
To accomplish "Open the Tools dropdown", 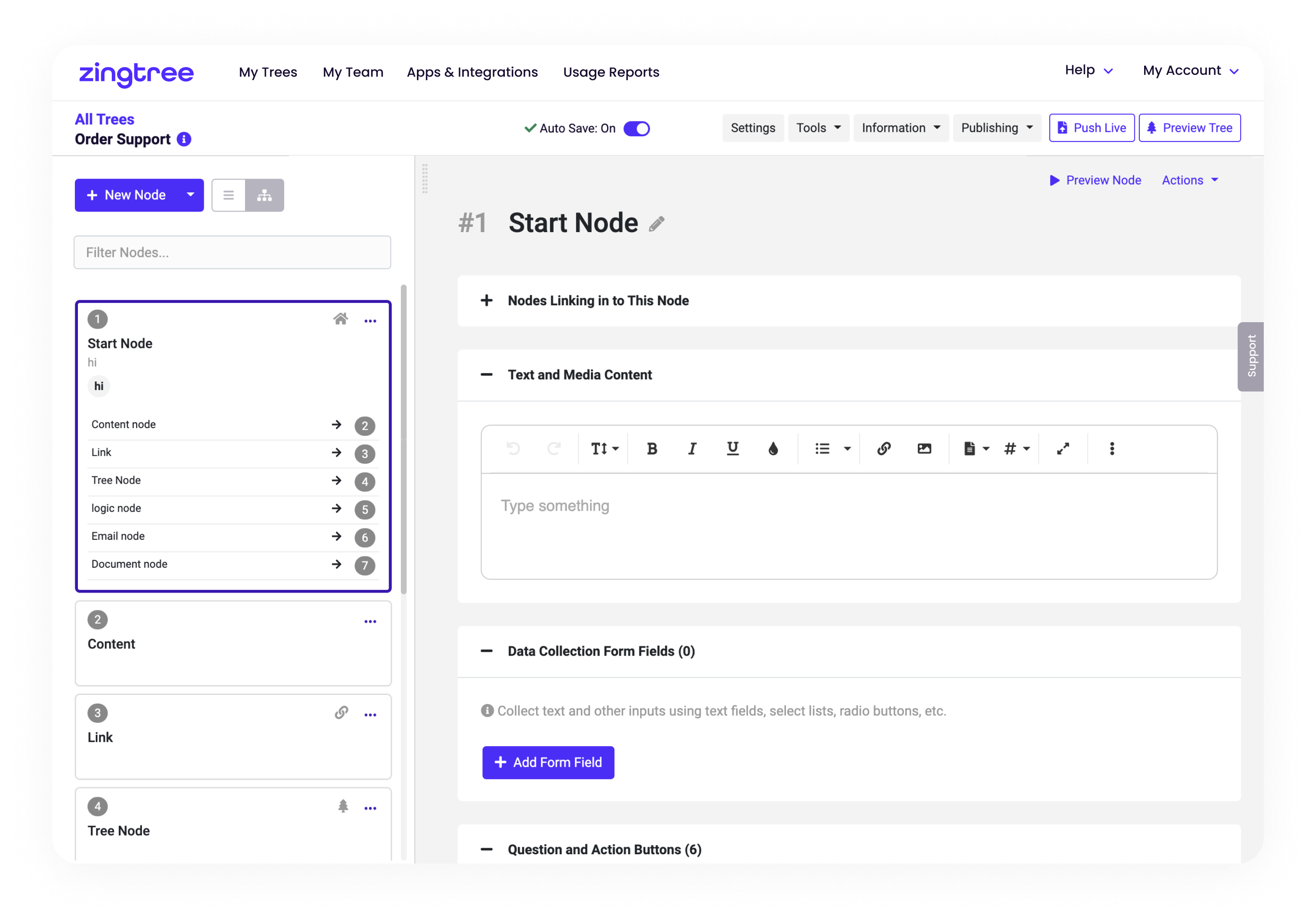I will coord(818,128).
